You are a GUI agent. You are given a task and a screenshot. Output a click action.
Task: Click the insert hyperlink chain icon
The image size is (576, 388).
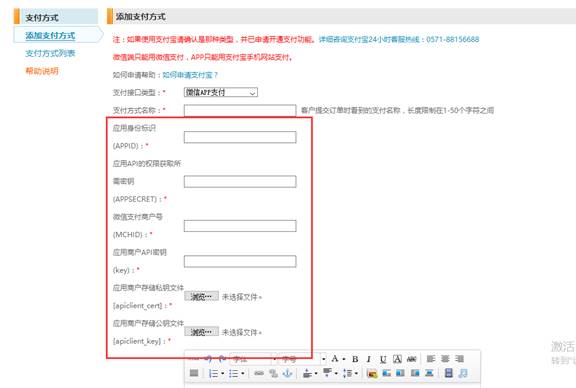[259, 373]
